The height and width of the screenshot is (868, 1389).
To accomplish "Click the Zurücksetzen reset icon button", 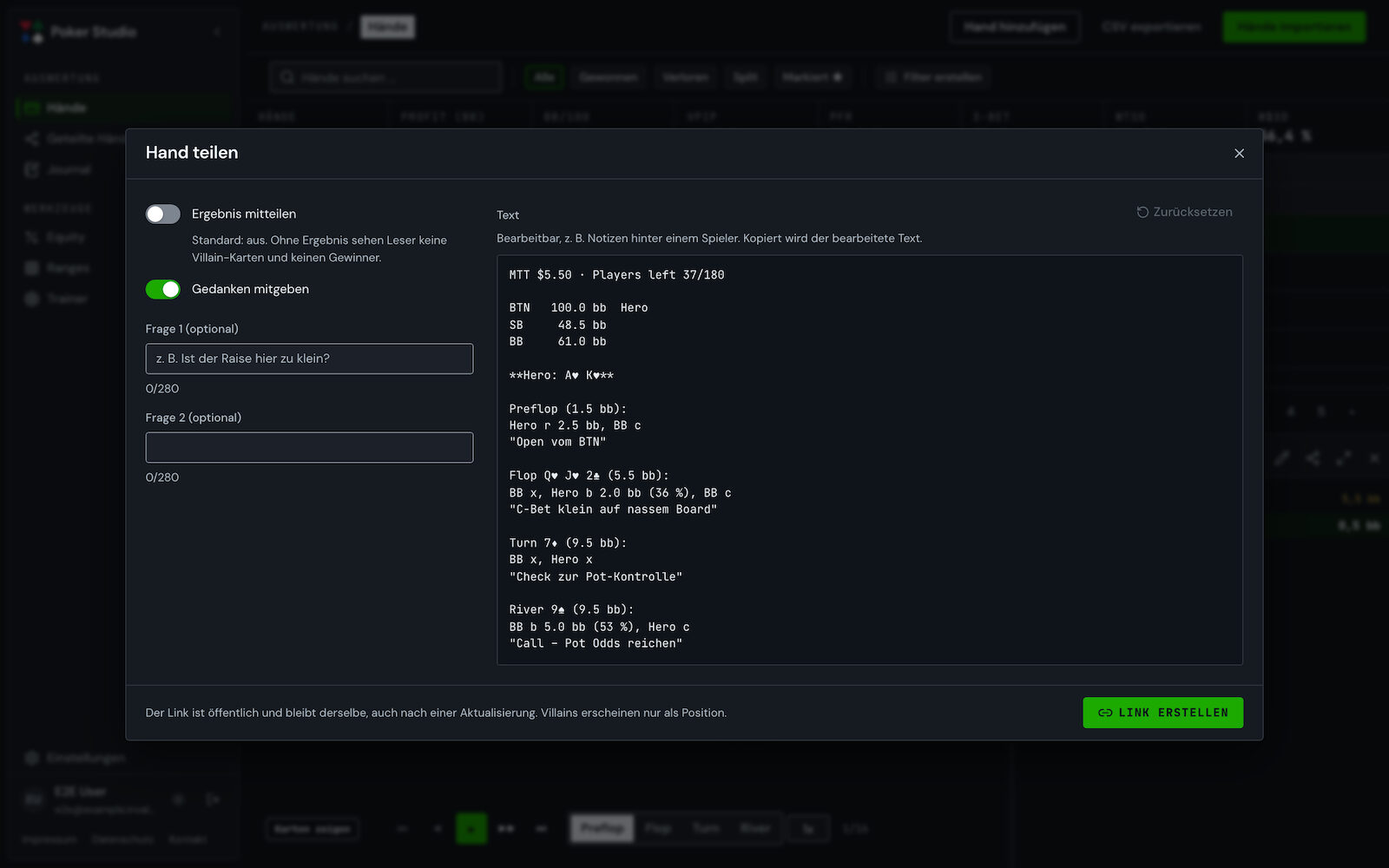I will [x=1184, y=212].
